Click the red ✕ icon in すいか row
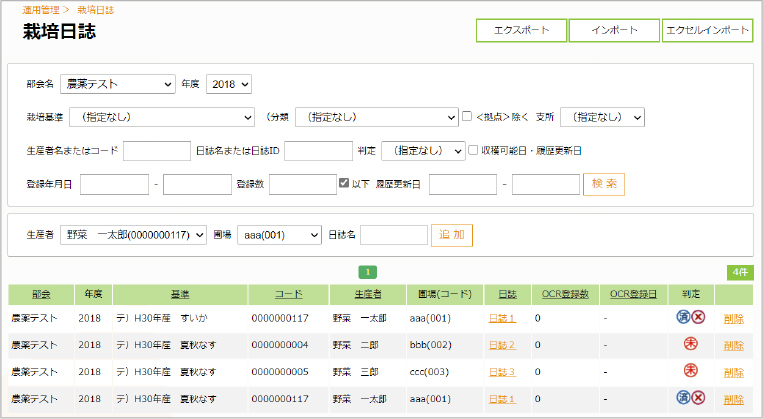763x419 pixels. tap(698, 317)
